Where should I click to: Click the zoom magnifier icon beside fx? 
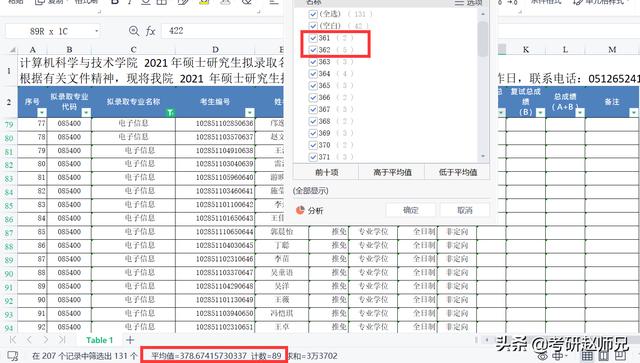(134, 31)
